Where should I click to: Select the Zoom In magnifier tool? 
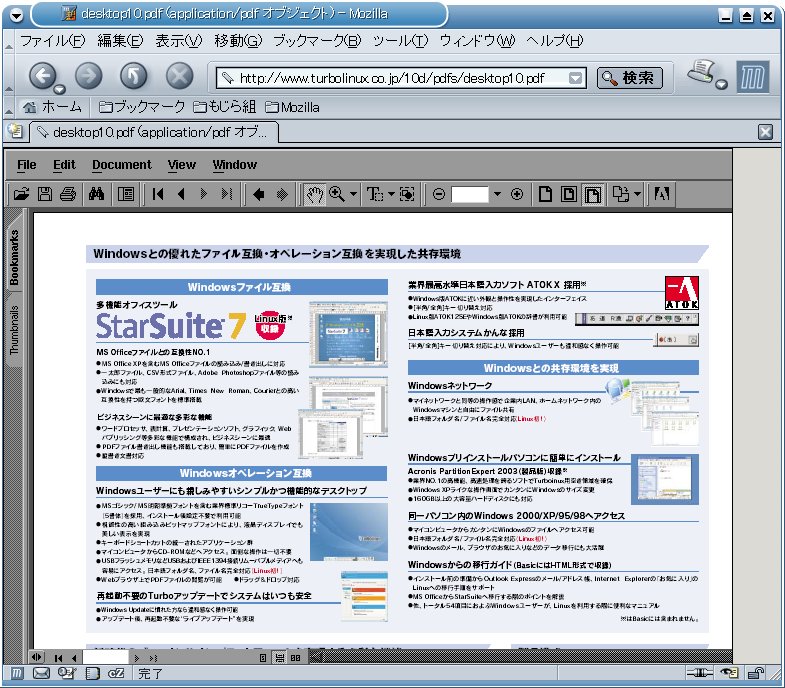336,194
